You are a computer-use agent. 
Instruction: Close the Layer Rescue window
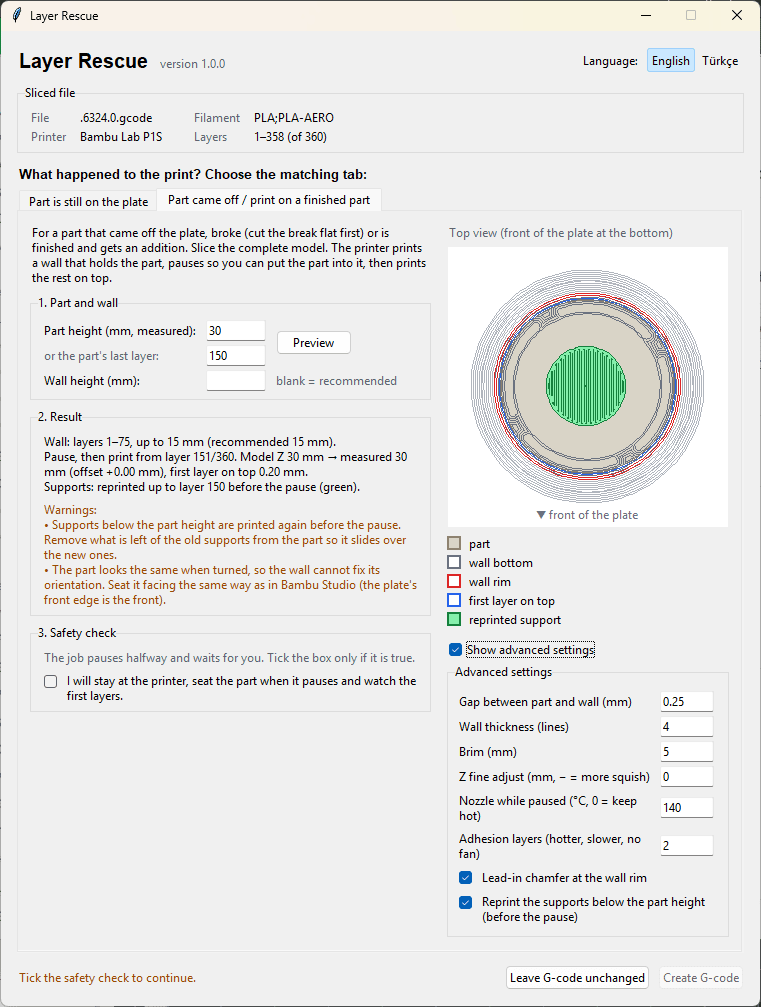point(737,15)
